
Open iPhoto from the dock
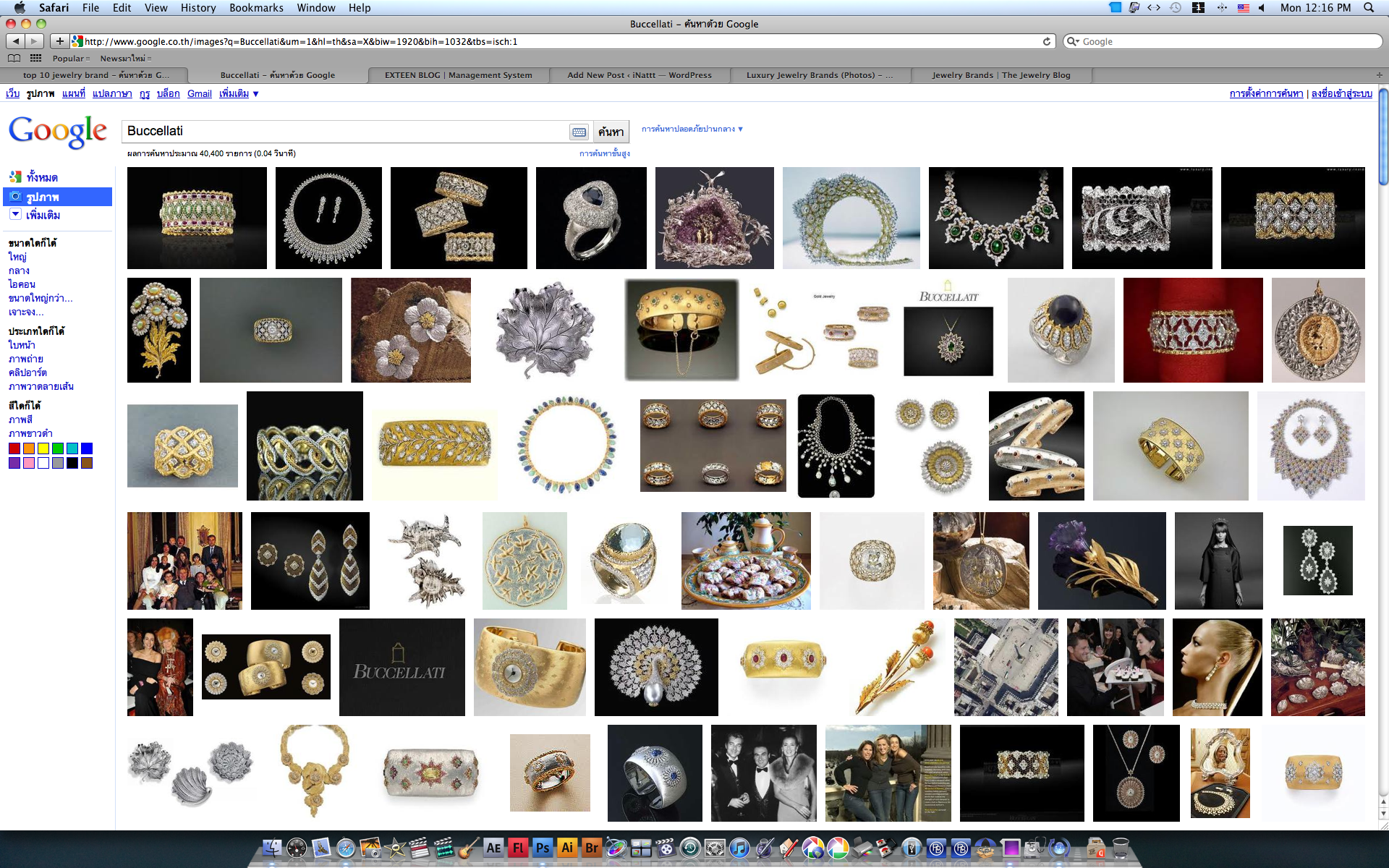click(x=370, y=848)
